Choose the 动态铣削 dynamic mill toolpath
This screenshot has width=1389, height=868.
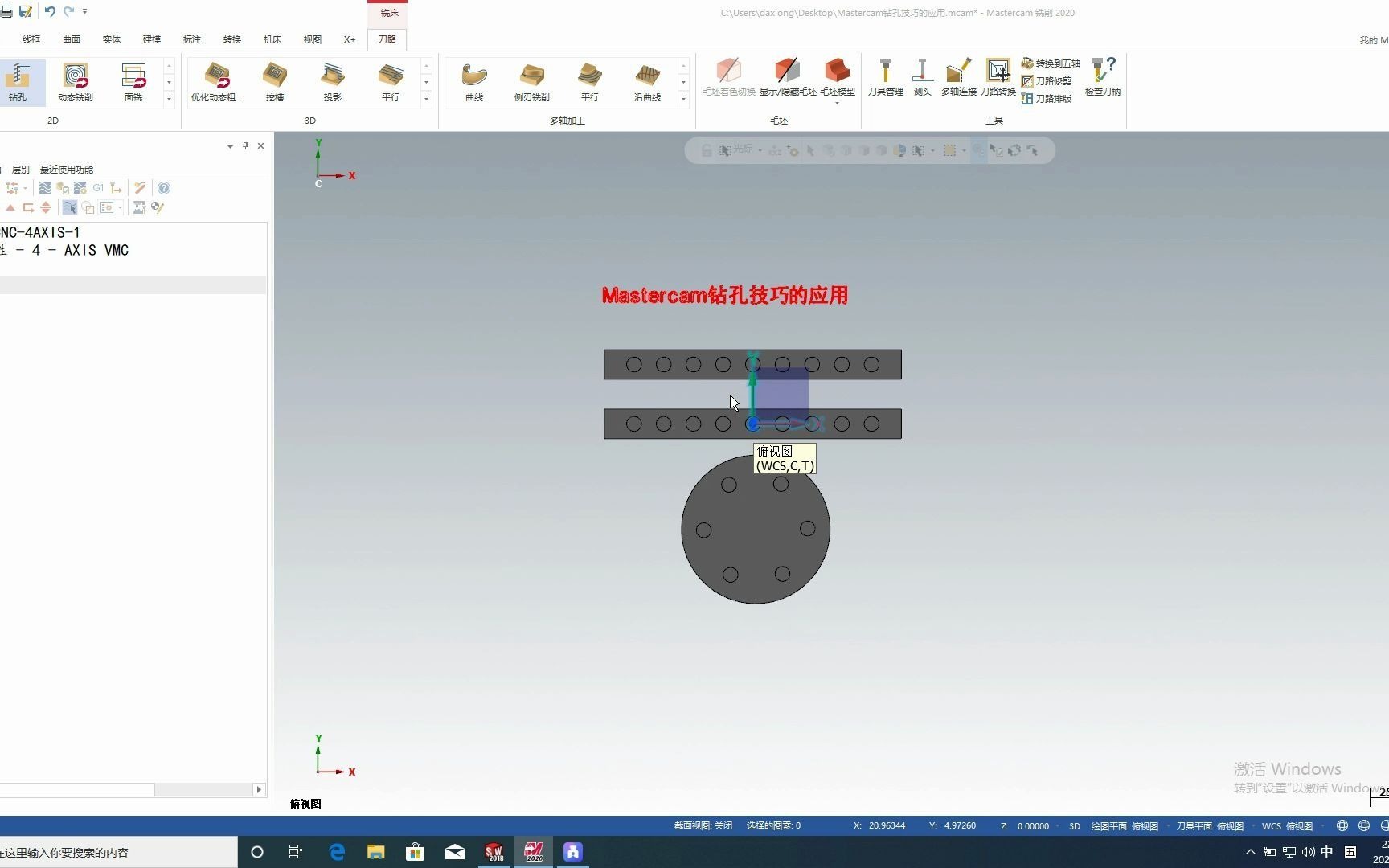(x=75, y=82)
